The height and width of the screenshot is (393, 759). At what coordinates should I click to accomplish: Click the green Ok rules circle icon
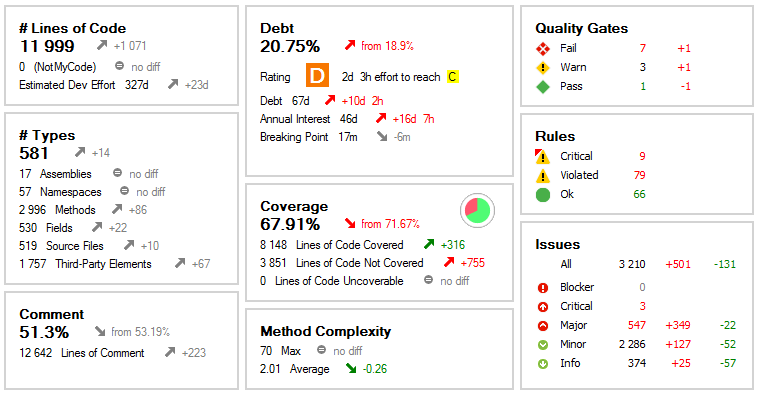(543, 195)
